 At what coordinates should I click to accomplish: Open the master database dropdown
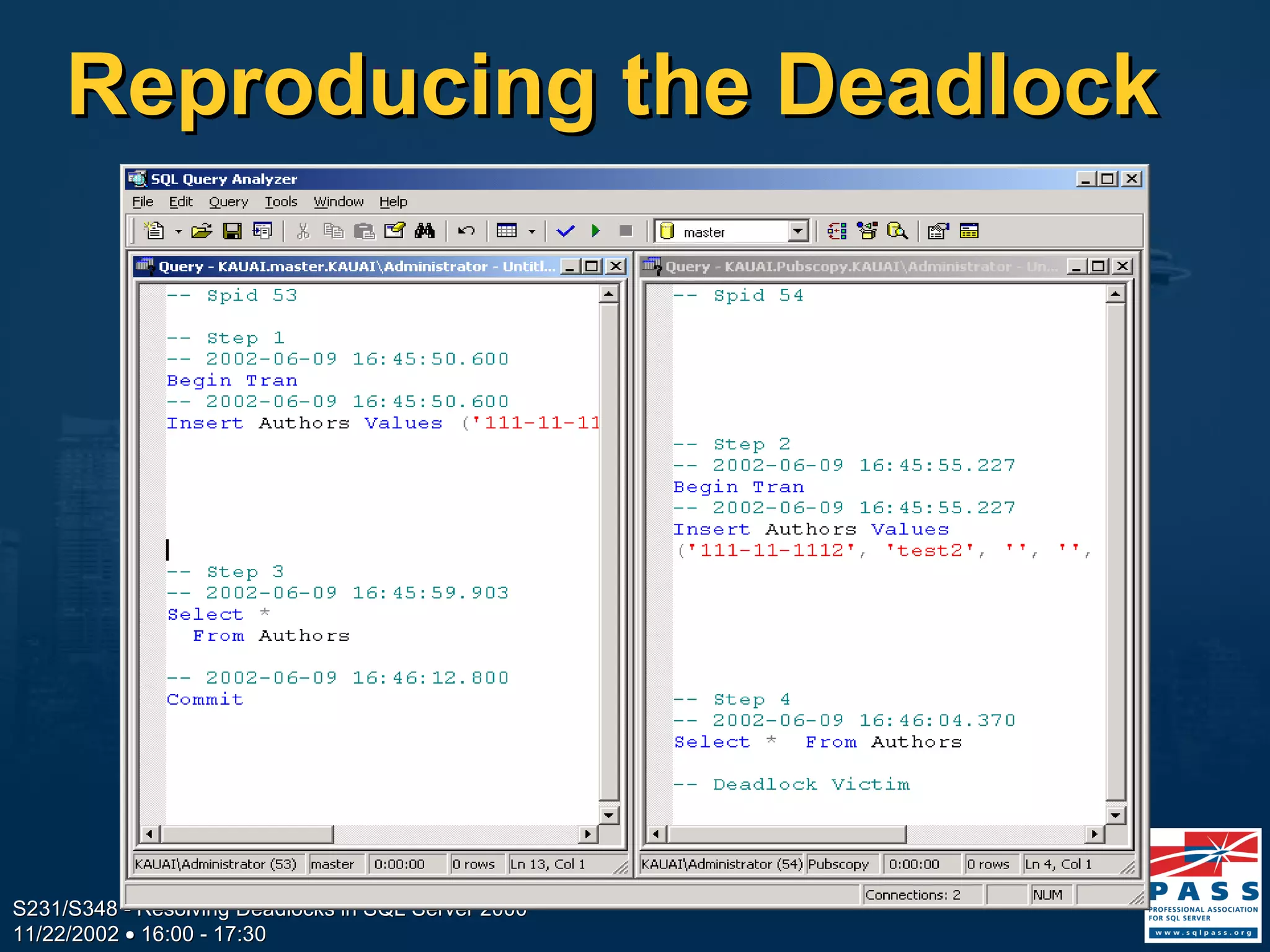(x=798, y=231)
